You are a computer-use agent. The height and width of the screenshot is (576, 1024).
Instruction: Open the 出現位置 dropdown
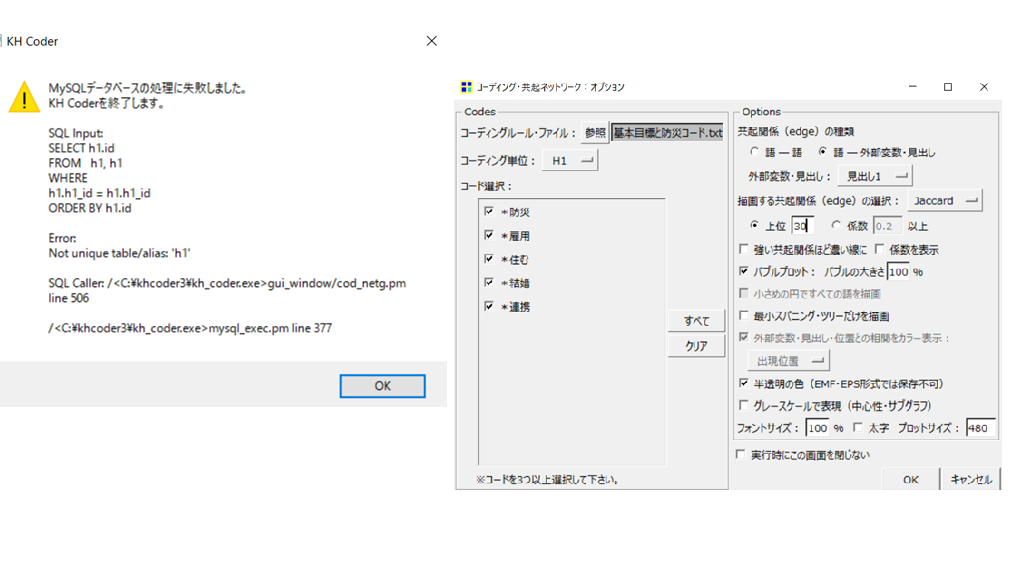point(788,360)
